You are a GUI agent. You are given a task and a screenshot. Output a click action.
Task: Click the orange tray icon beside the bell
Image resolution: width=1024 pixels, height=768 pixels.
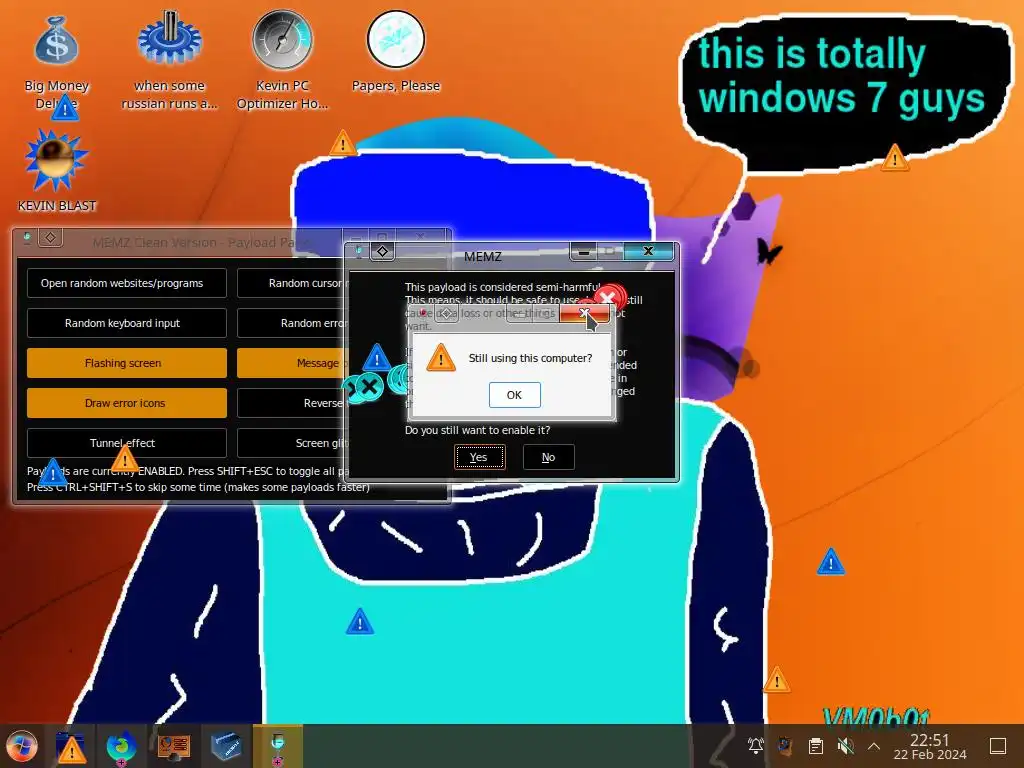pyautogui.click(x=786, y=745)
